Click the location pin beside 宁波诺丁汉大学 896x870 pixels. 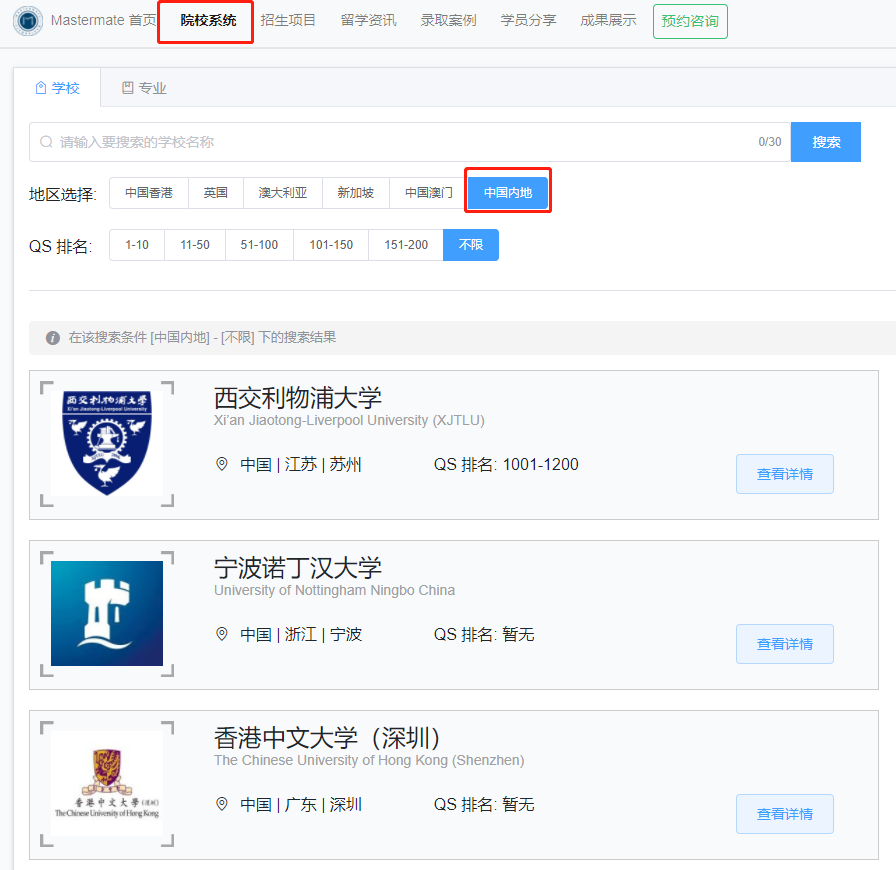(222, 634)
